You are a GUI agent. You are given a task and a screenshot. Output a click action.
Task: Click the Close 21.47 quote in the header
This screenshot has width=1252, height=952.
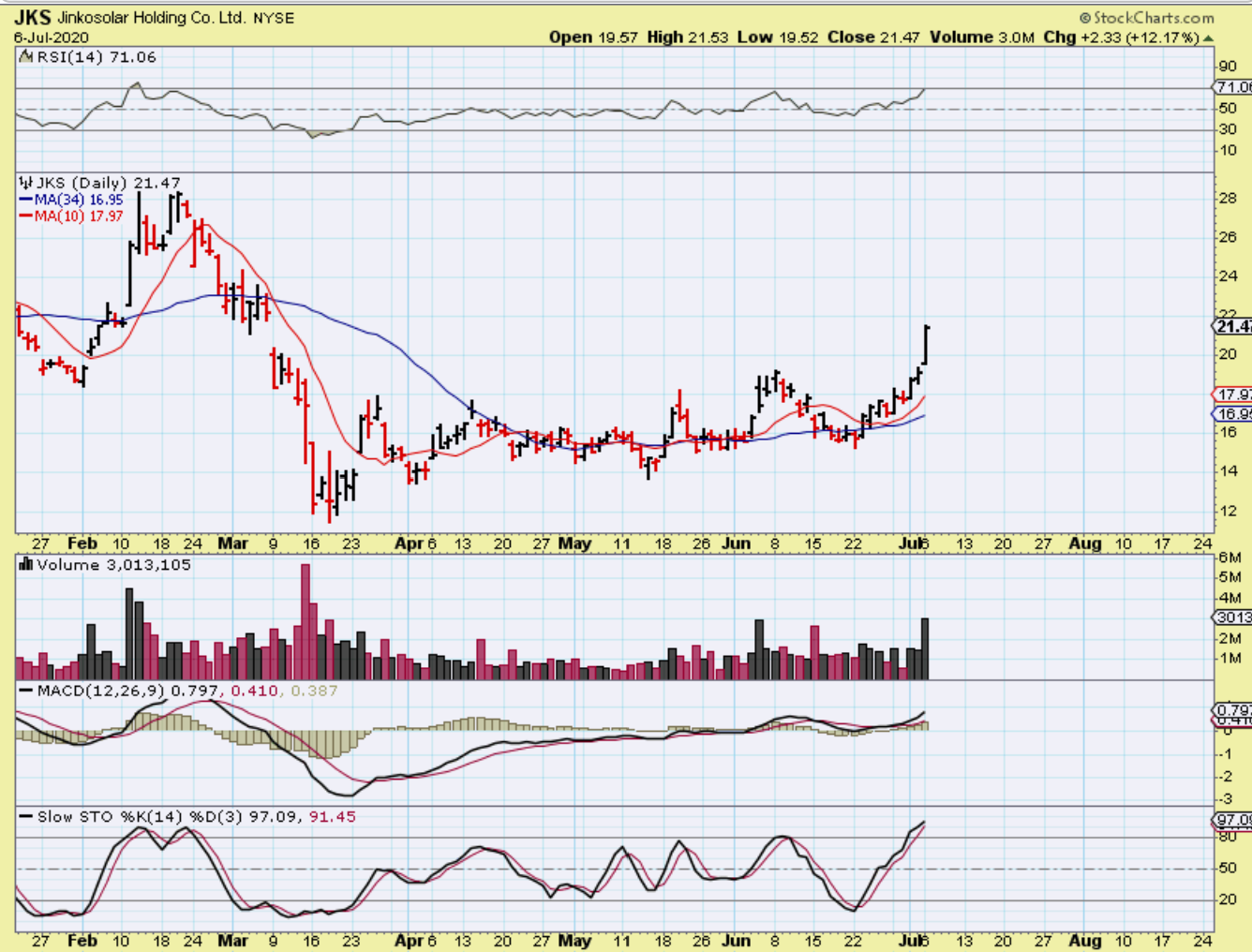pos(874,37)
